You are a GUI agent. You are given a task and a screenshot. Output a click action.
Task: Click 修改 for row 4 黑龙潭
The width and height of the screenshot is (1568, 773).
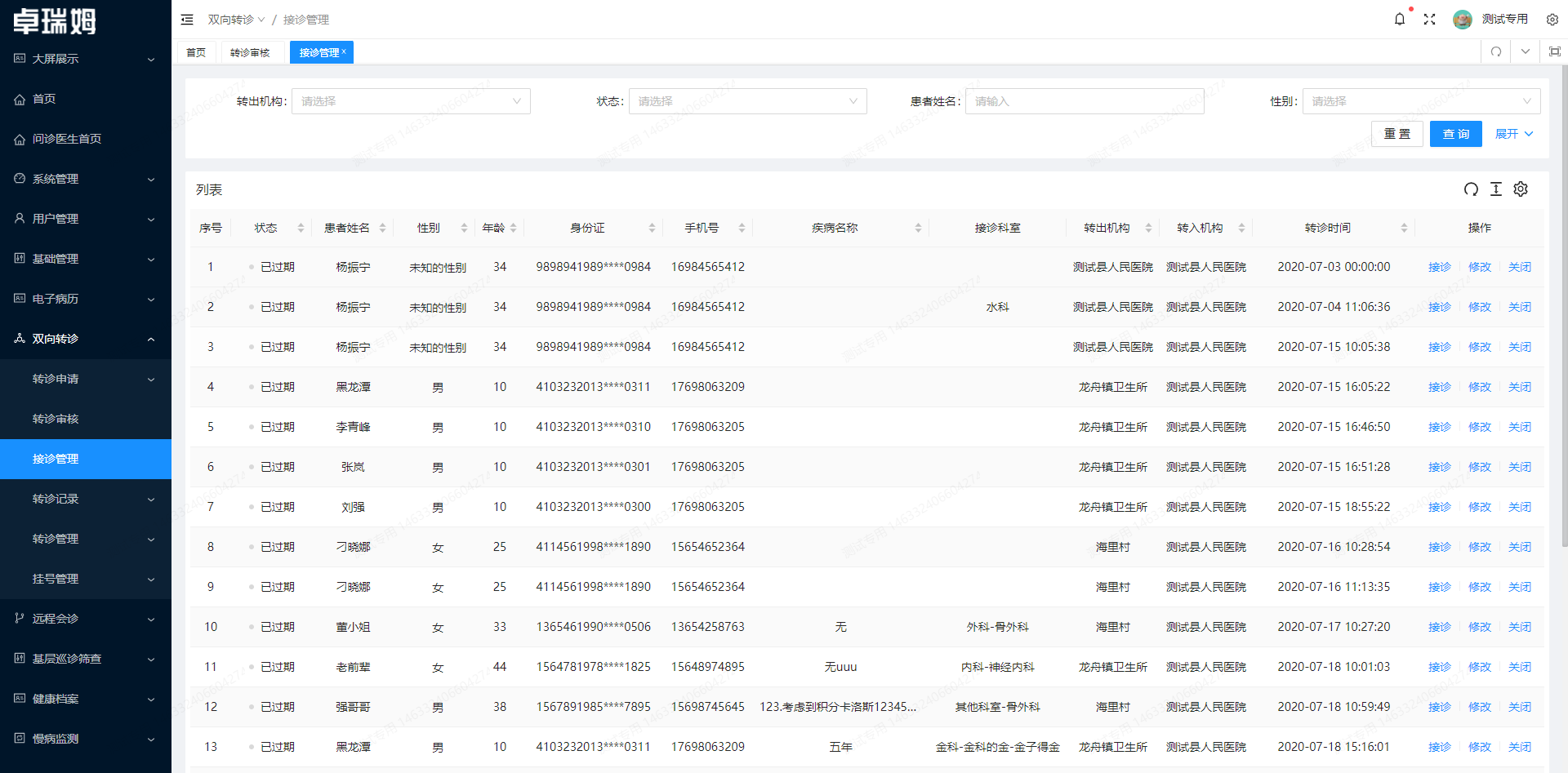pyautogui.click(x=1480, y=387)
